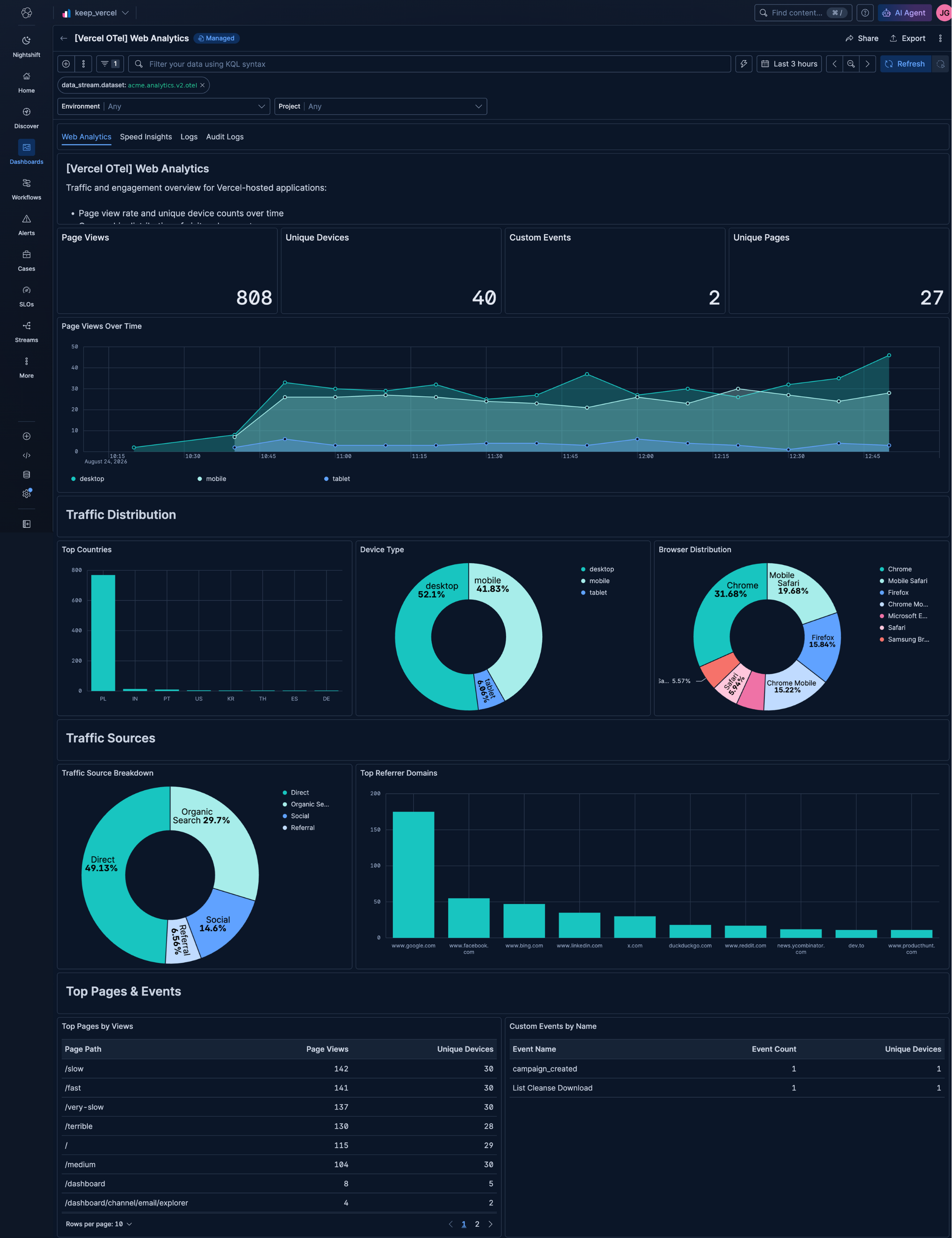Sort table by Page Views column
Image resolution: width=952 pixels, height=1238 pixels.
[327, 1049]
